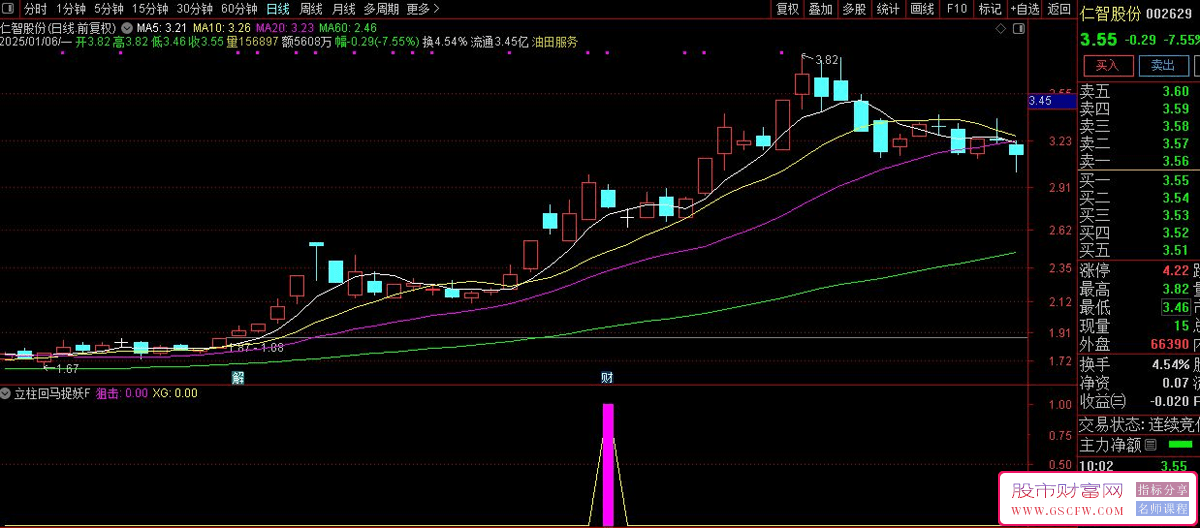The image size is (1200, 528).
Task: Click the small panel icon far left of period tabs
Action: (x=10, y=9)
